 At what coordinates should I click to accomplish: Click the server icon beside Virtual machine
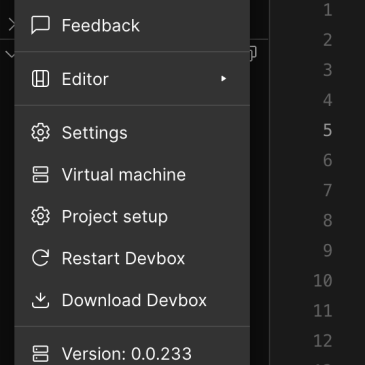pyautogui.click(x=40, y=175)
